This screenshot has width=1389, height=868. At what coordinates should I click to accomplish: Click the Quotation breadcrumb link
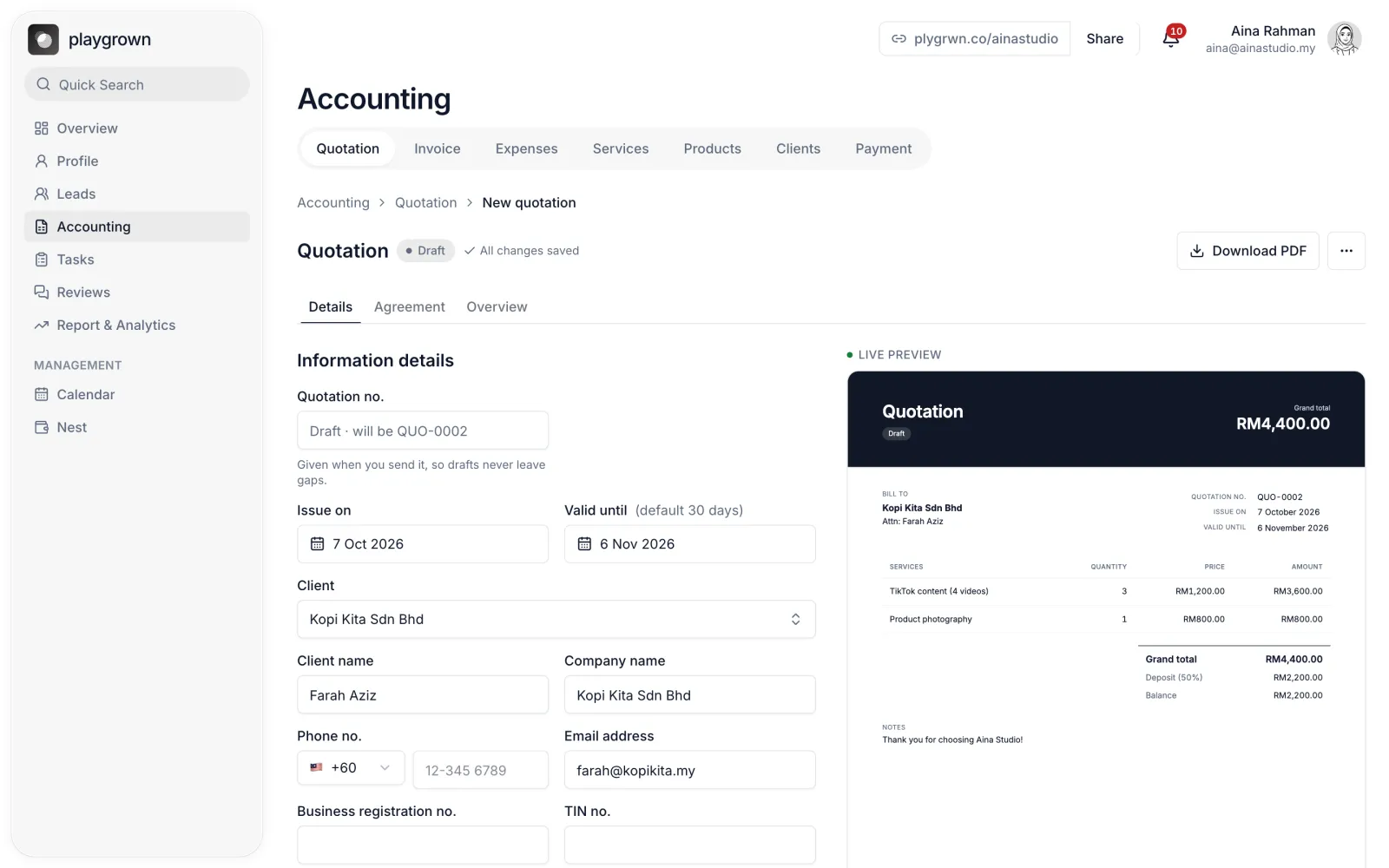(426, 203)
